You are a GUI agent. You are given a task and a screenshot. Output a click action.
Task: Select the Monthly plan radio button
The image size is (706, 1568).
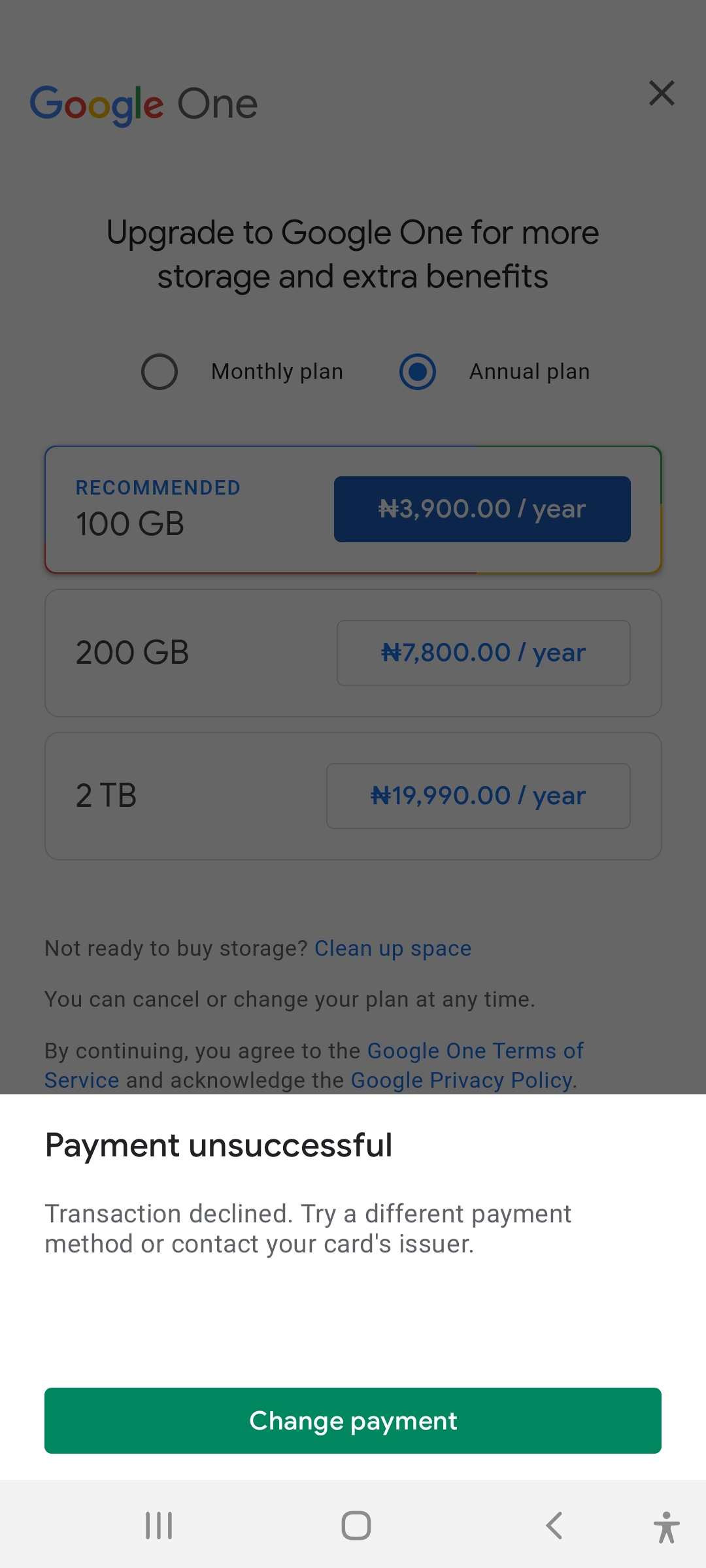coord(160,372)
